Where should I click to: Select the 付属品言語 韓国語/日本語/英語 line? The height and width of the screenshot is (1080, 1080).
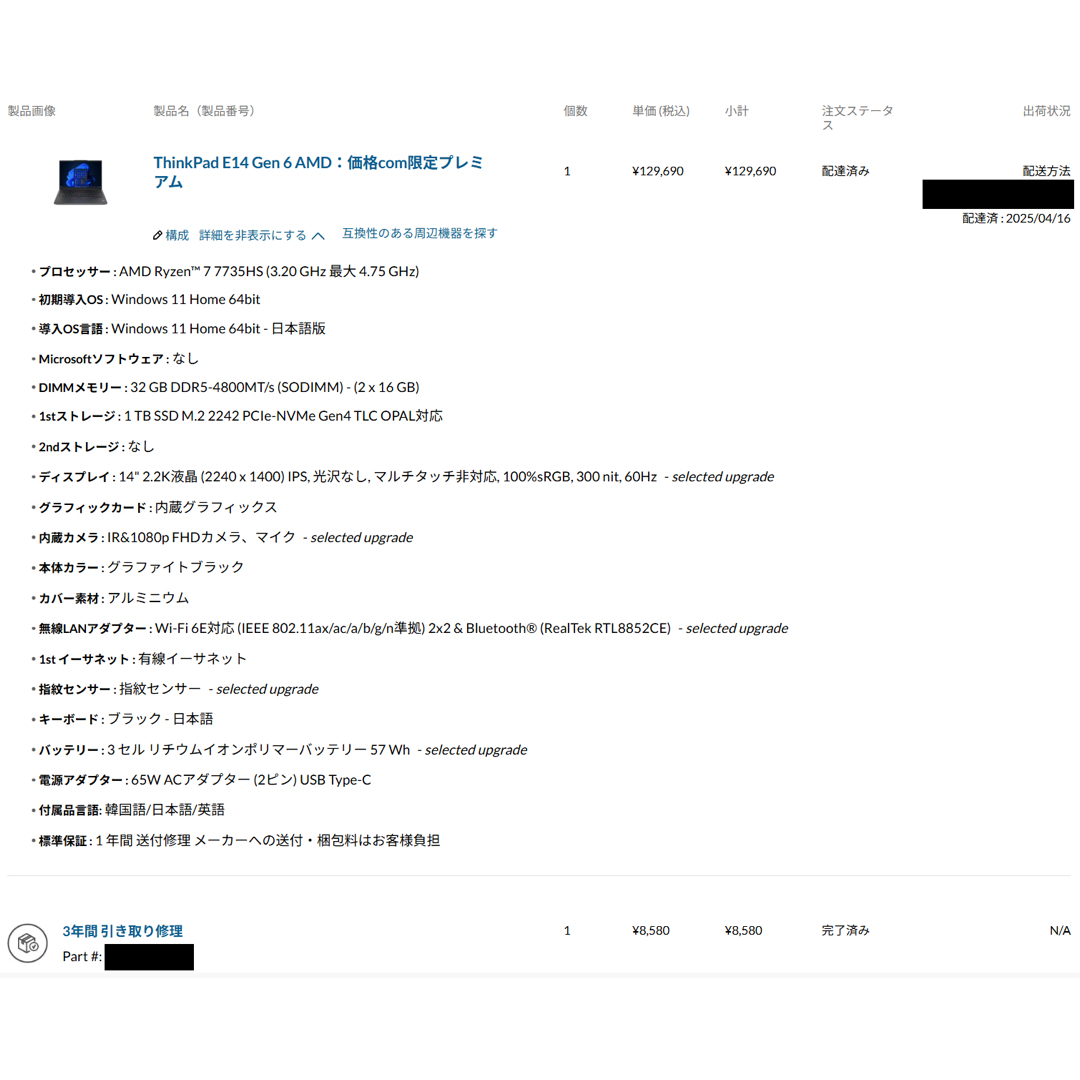pyautogui.click(x=128, y=810)
